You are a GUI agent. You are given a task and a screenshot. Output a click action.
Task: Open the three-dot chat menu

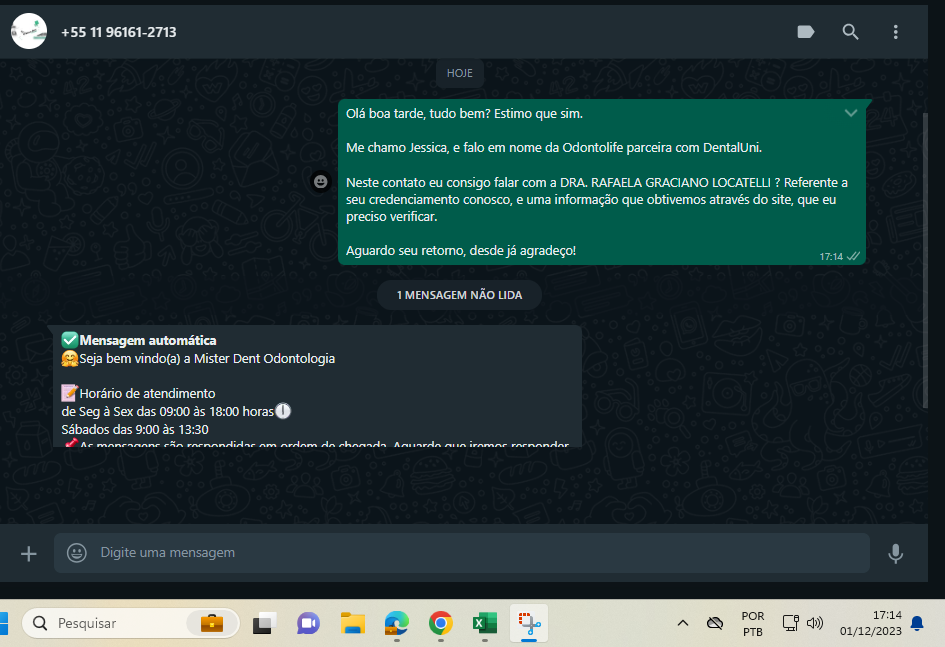896,32
